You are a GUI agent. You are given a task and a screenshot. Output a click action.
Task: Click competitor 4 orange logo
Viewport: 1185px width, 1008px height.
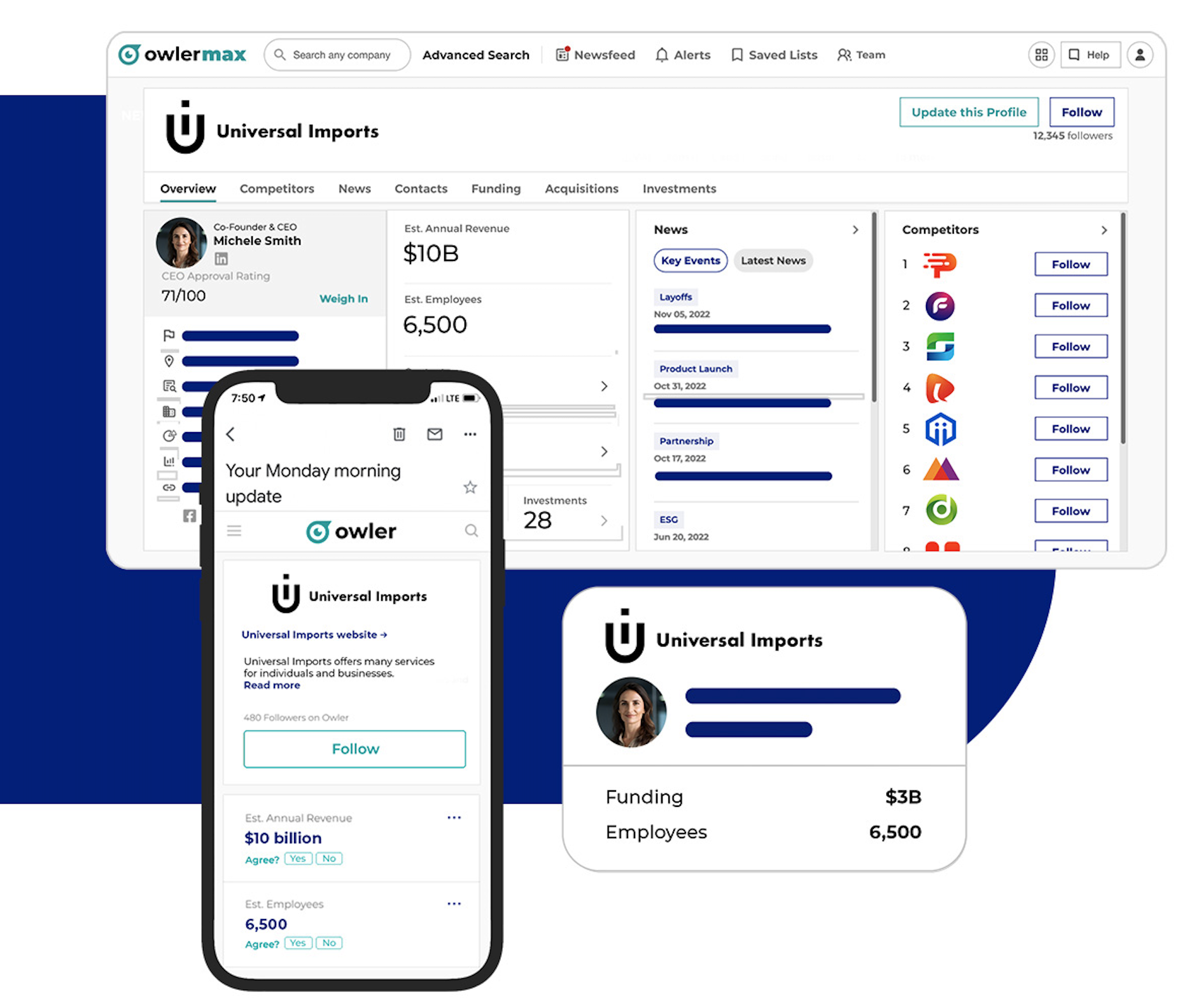click(x=940, y=388)
